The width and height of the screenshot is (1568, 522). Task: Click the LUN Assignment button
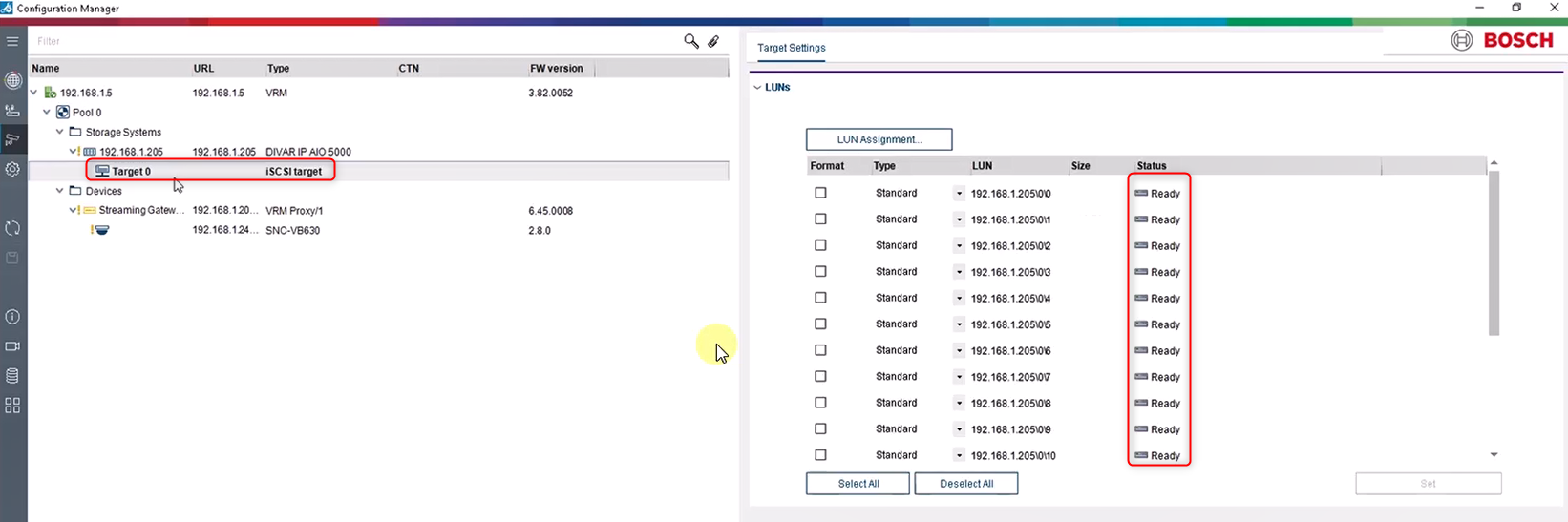coord(879,139)
